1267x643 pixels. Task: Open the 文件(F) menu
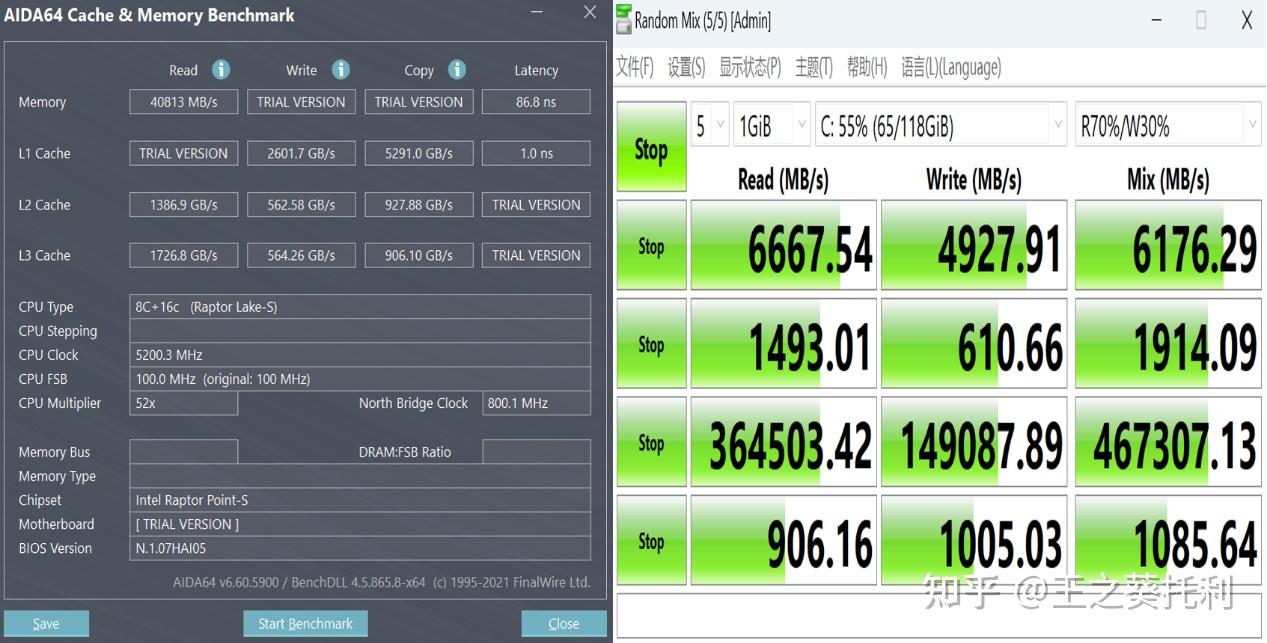tap(634, 67)
